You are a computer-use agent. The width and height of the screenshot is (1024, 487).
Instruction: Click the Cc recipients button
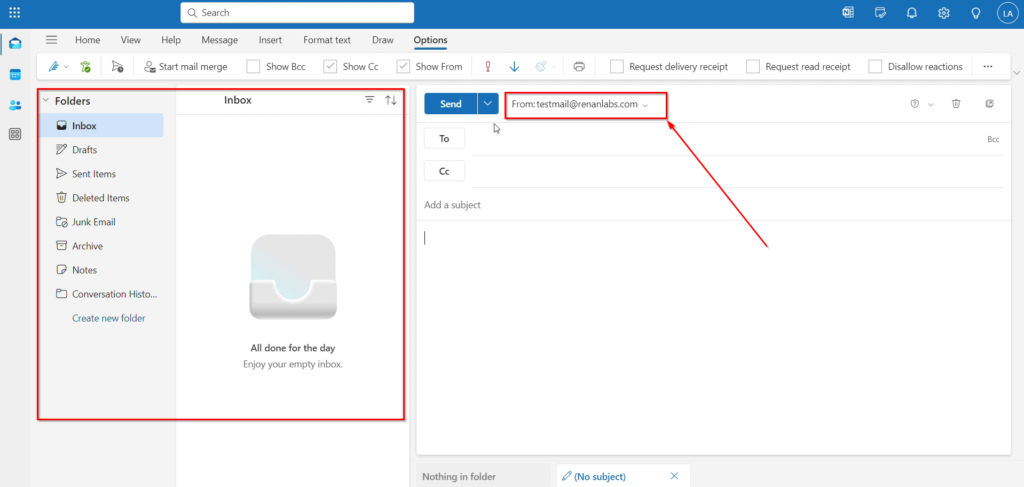coord(445,171)
